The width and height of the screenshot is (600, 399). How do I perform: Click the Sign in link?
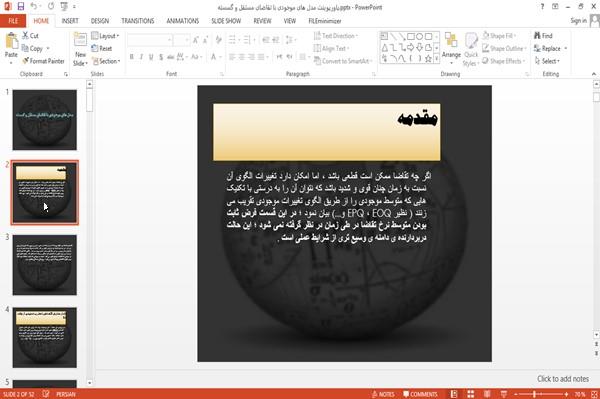point(578,21)
